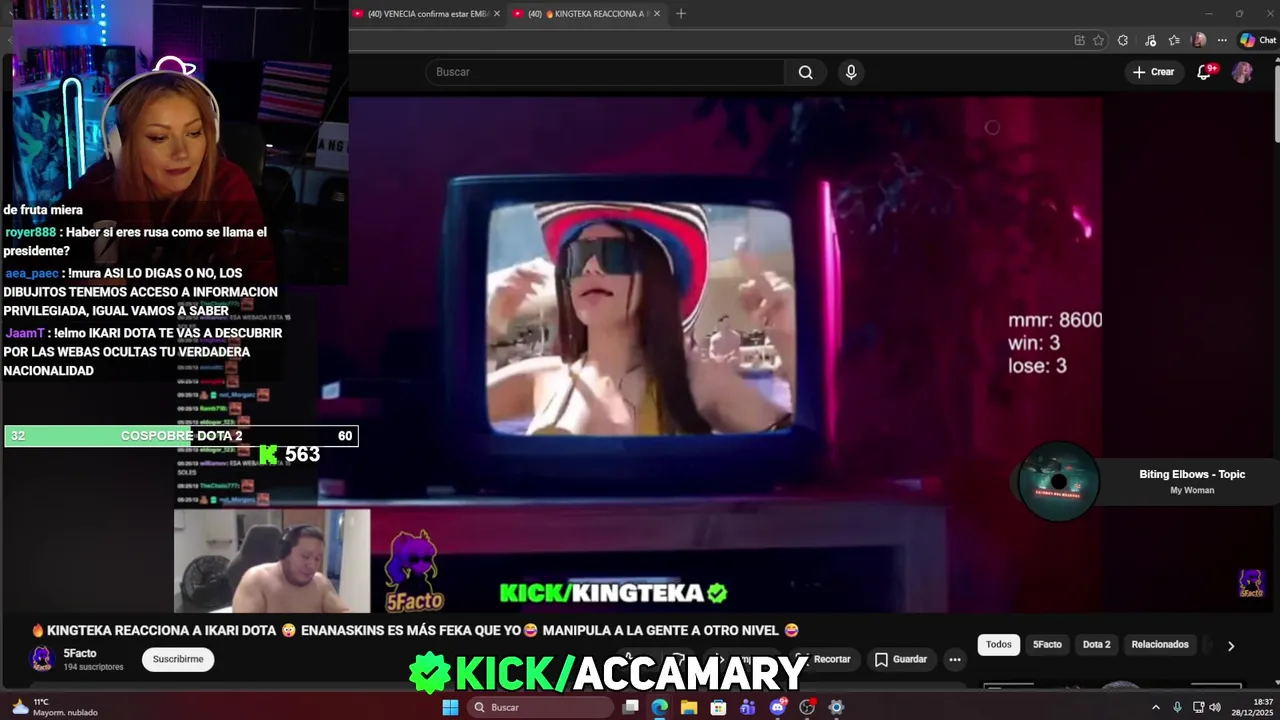Select the Relacionados filter chip
1280x720 pixels.
(1160, 645)
